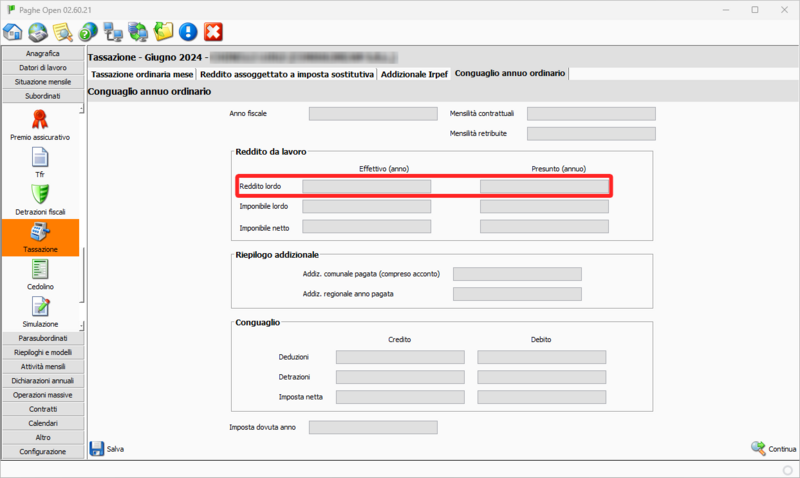The width and height of the screenshot is (800, 478).
Task: Open Reddito assoggettato a imposta sostitutiva tab
Action: point(287,74)
